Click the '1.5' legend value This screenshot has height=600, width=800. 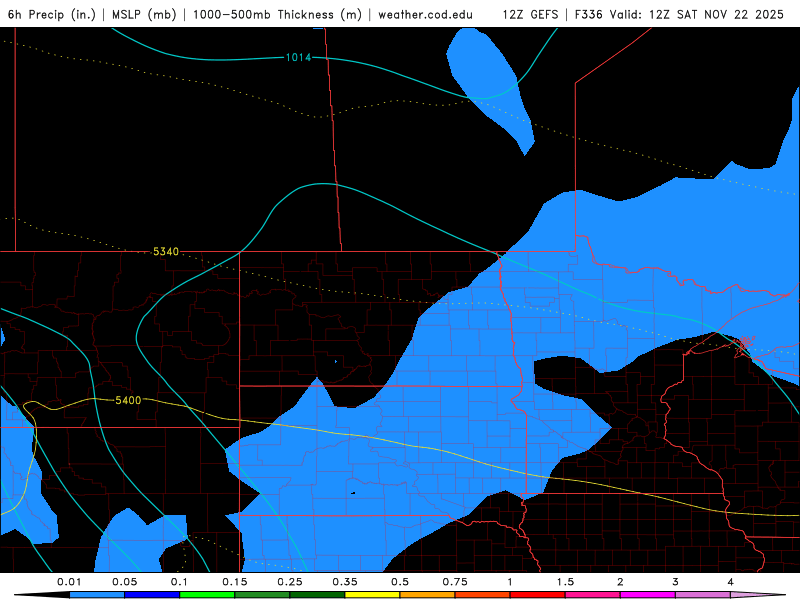coord(565,582)
